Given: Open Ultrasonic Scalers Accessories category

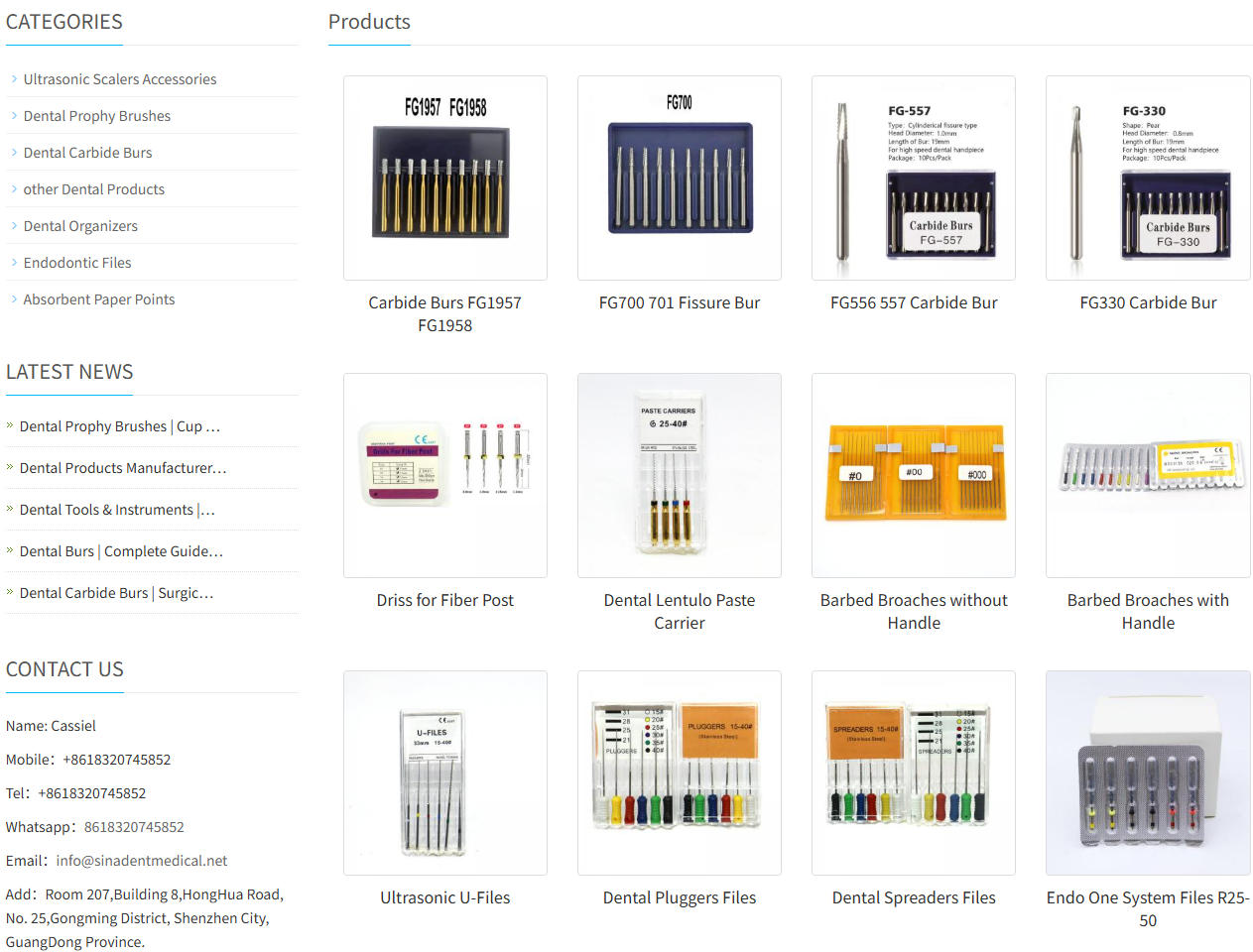Looking at the screenshot, I should click(119, 79).
